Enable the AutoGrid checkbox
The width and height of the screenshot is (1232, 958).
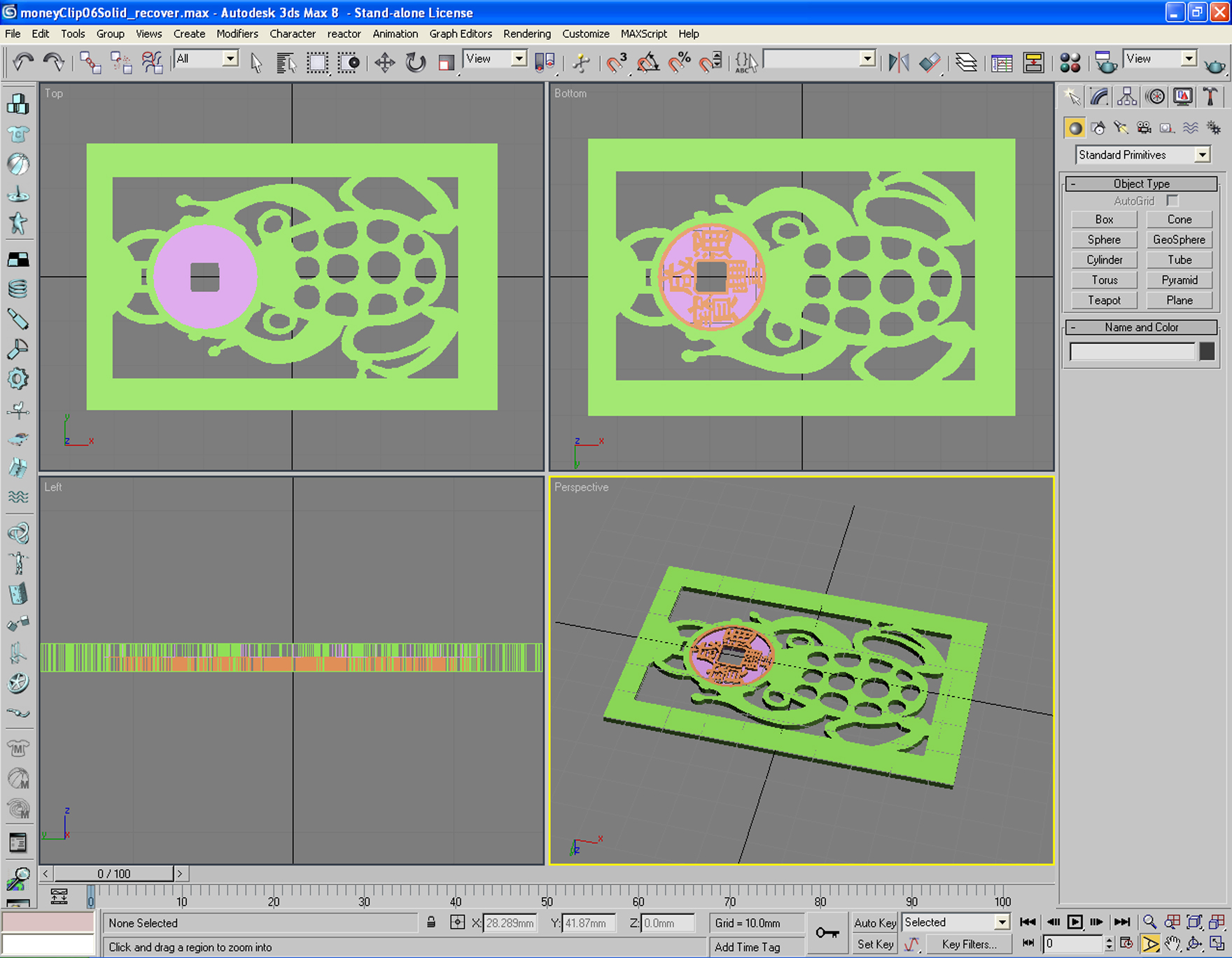(x=1172, y=201)
